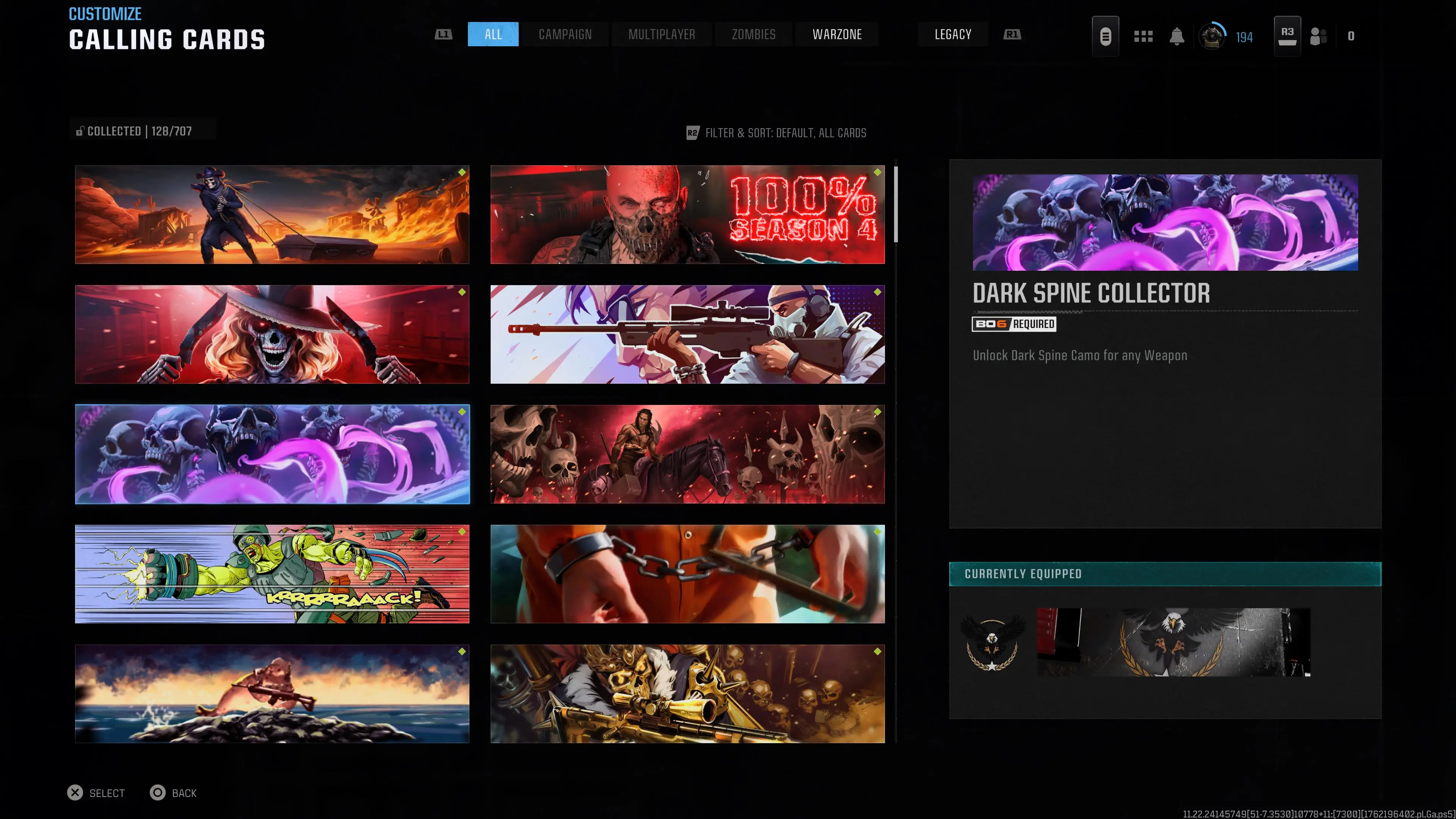1456x819 pixels.
Task: Click the mouse-shaped menu icon
Action: pyautogui.click(x=1105, y=36)
